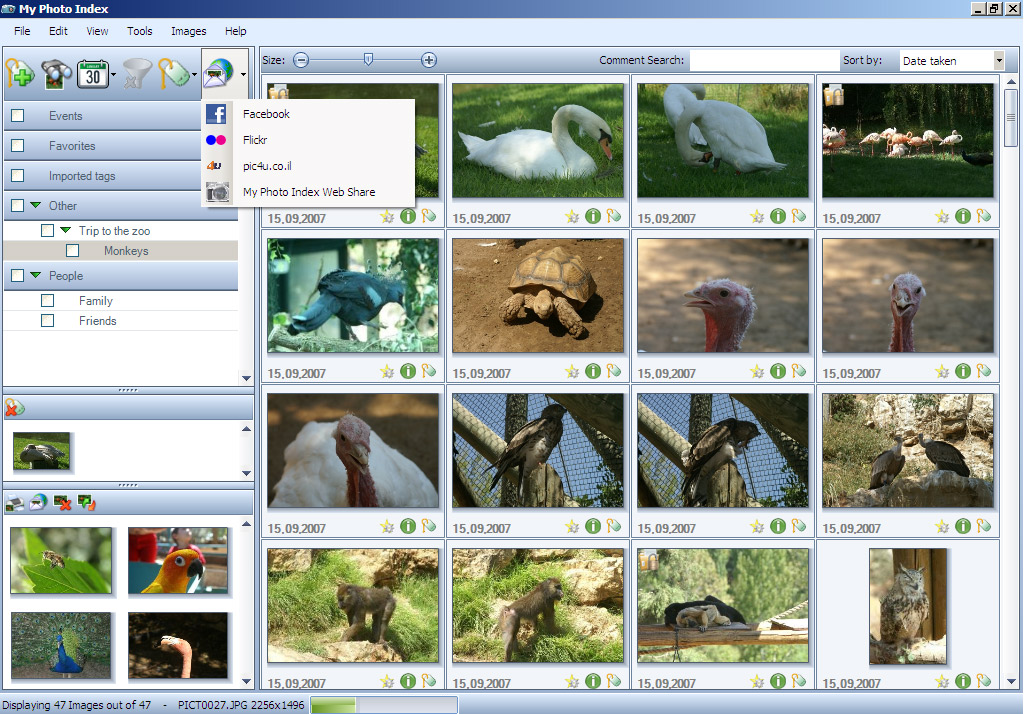The height and width of the screenshot is (714, 1024).
Task: Click the add new tag icon
Action: pyautogui.click(x=20, y=73)
